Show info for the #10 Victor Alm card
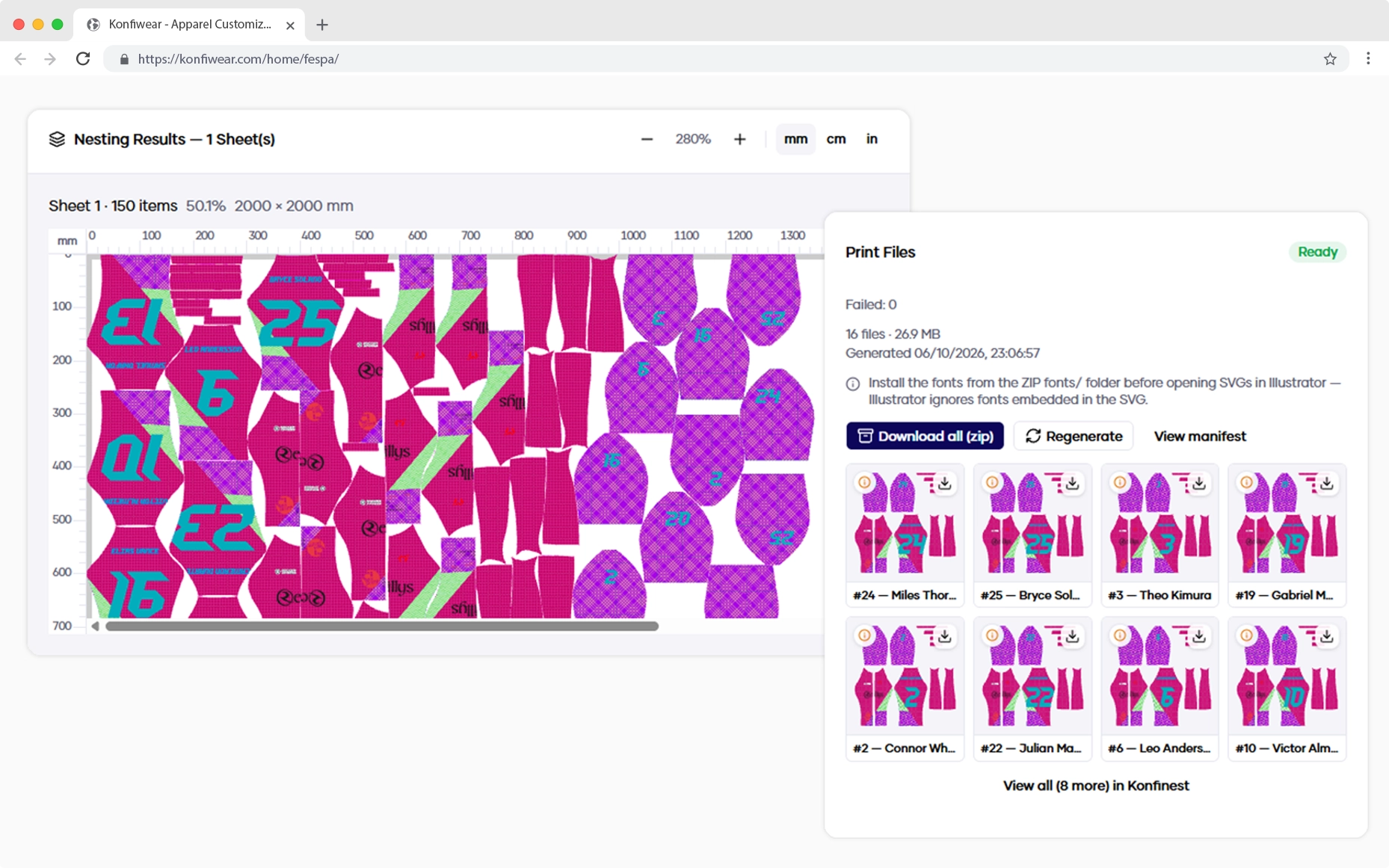The height and width of the screenshot is (868, 1389). (x=1247, y=635)
